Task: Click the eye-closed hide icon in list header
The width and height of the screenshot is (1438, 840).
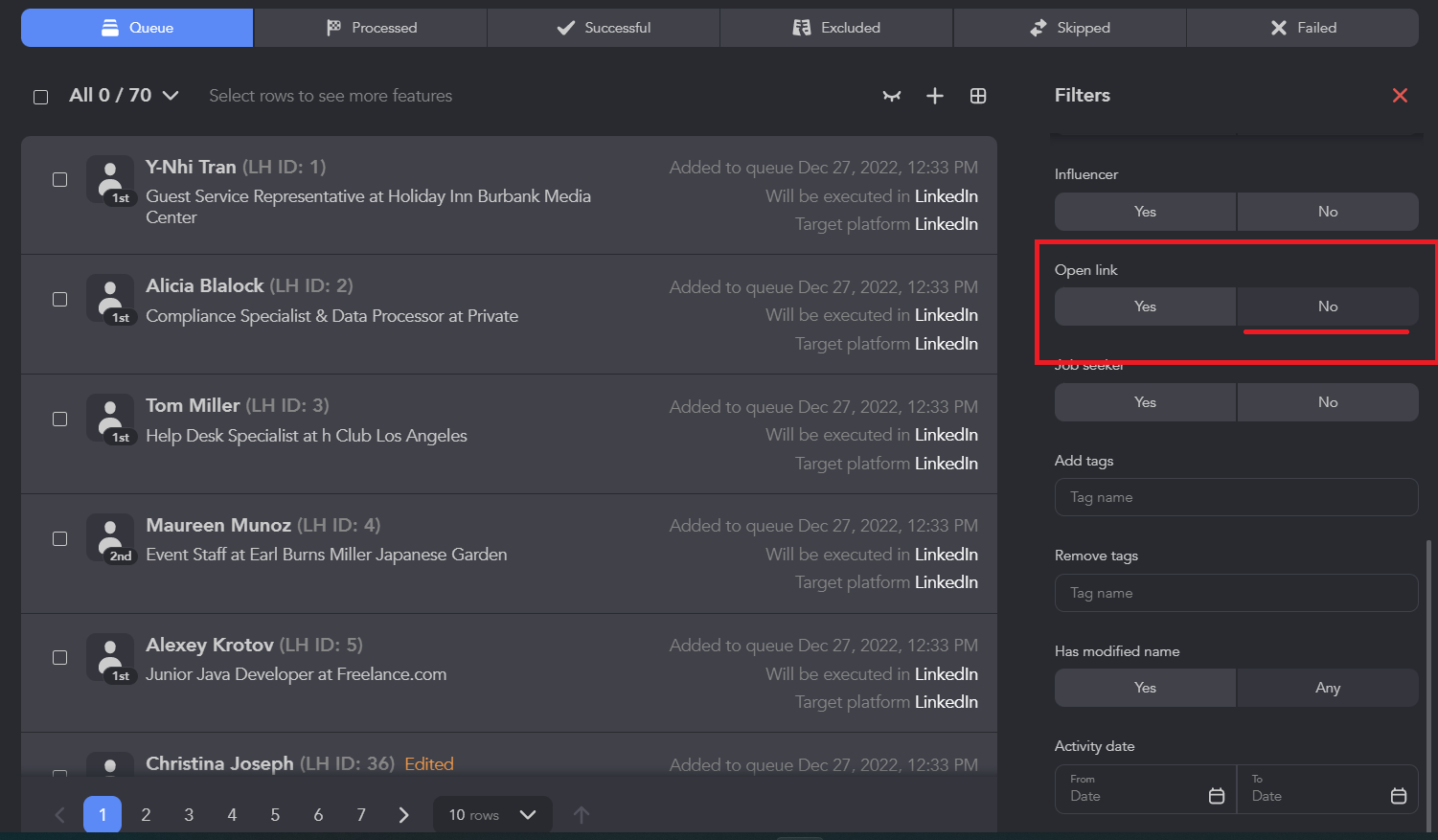Action: coord(892,96)
